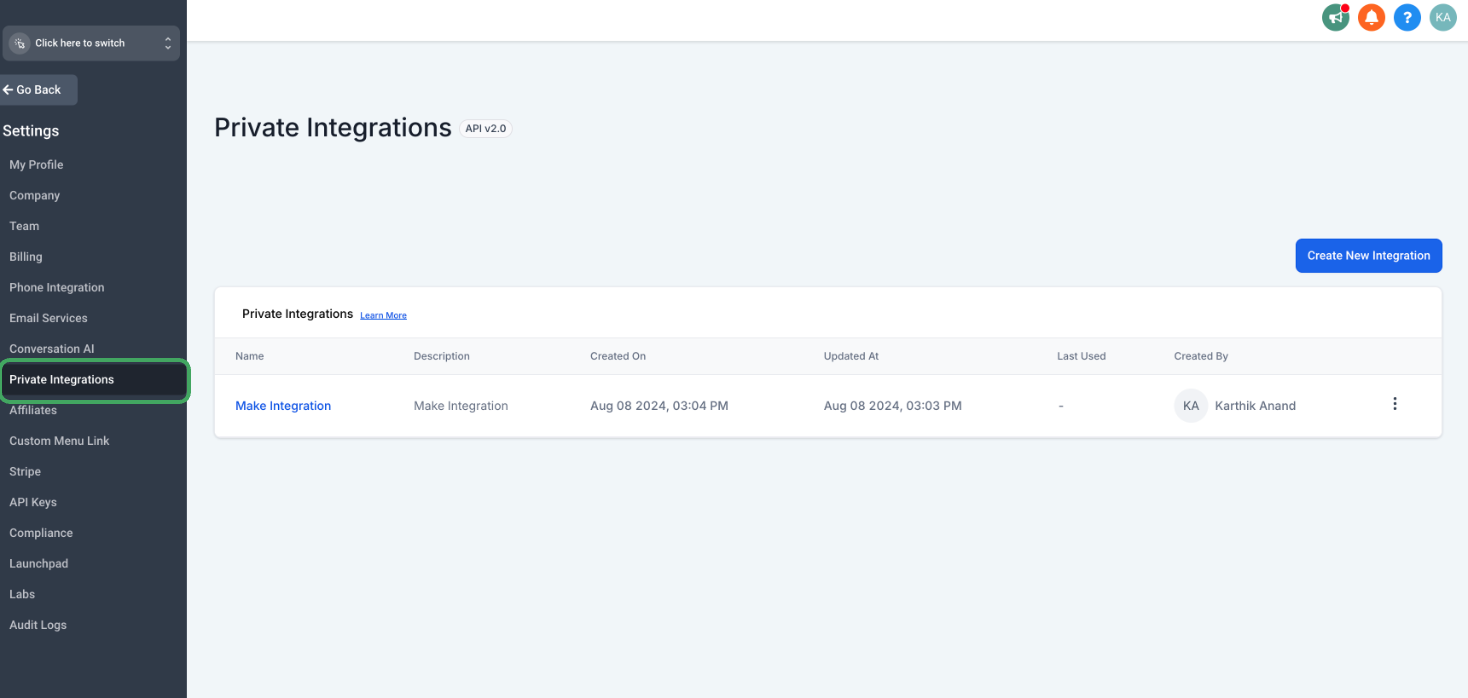Click the Go Back button
Screen dimensions: 1468x698
click(37, 90)
